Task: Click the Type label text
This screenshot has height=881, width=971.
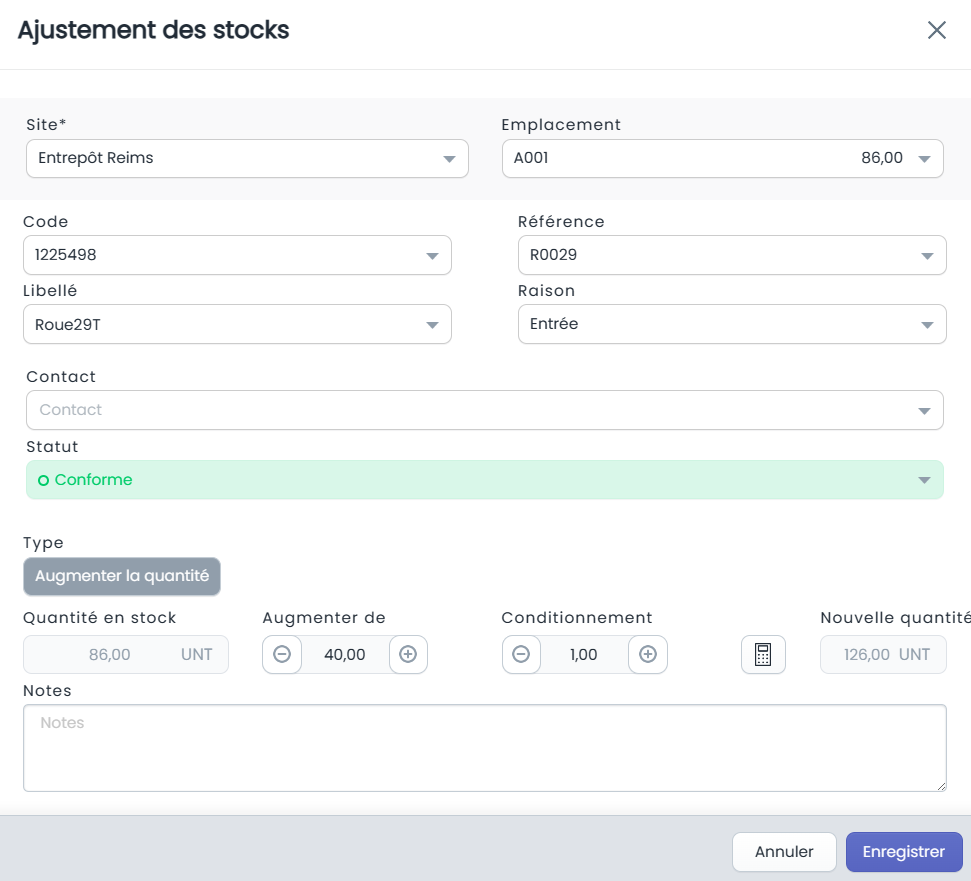Action: tap(43, 543)
